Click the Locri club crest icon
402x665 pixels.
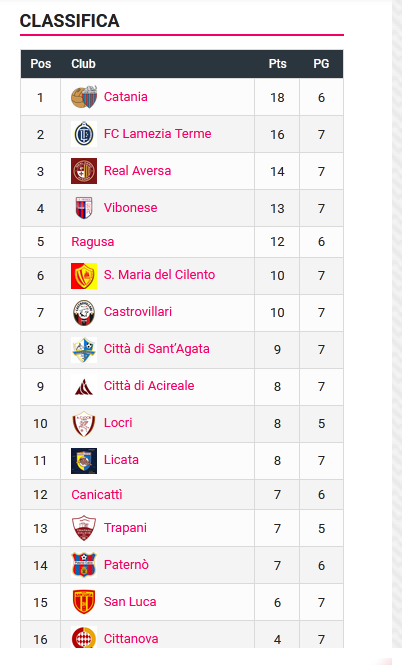coord(84,423)
